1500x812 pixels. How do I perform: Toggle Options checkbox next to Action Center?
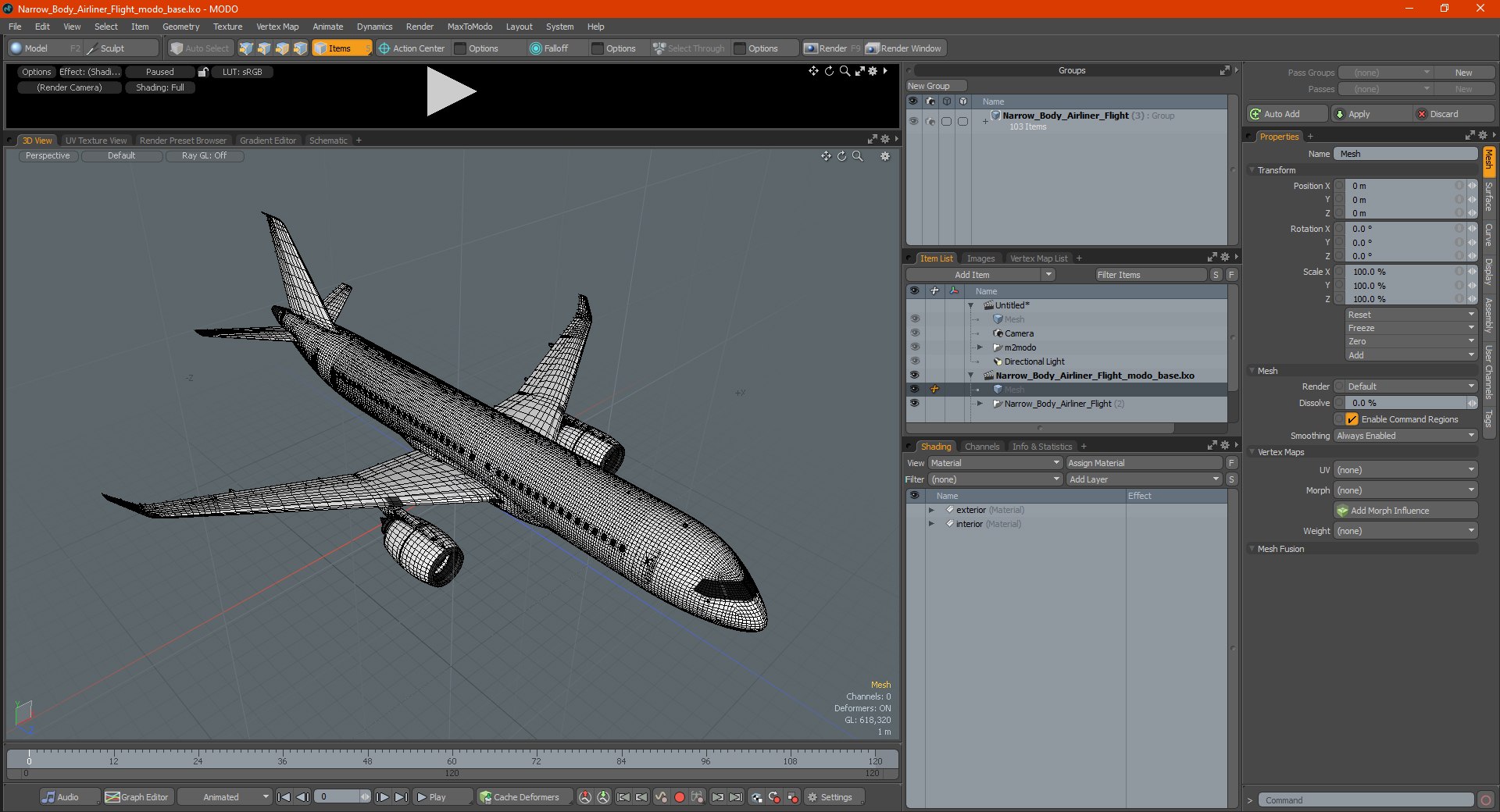pyautogui.click(x=460, y=48)
